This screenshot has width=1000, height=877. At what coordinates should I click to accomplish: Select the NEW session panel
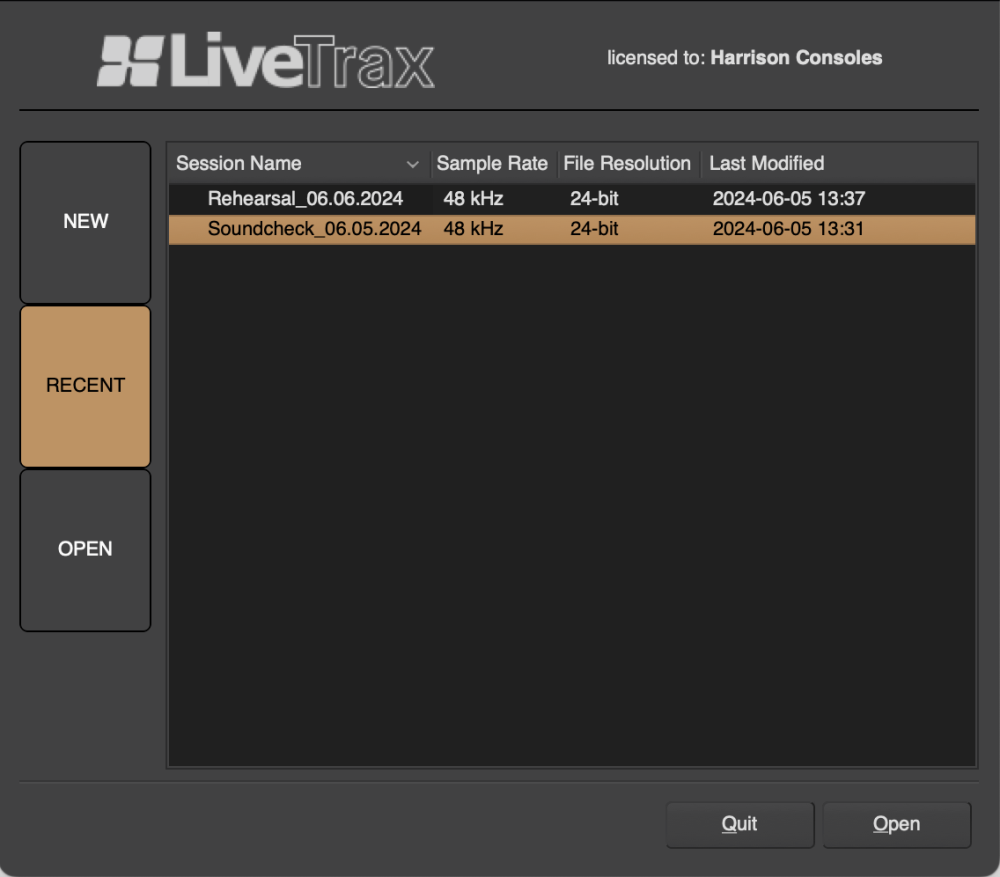click(85, 221)
